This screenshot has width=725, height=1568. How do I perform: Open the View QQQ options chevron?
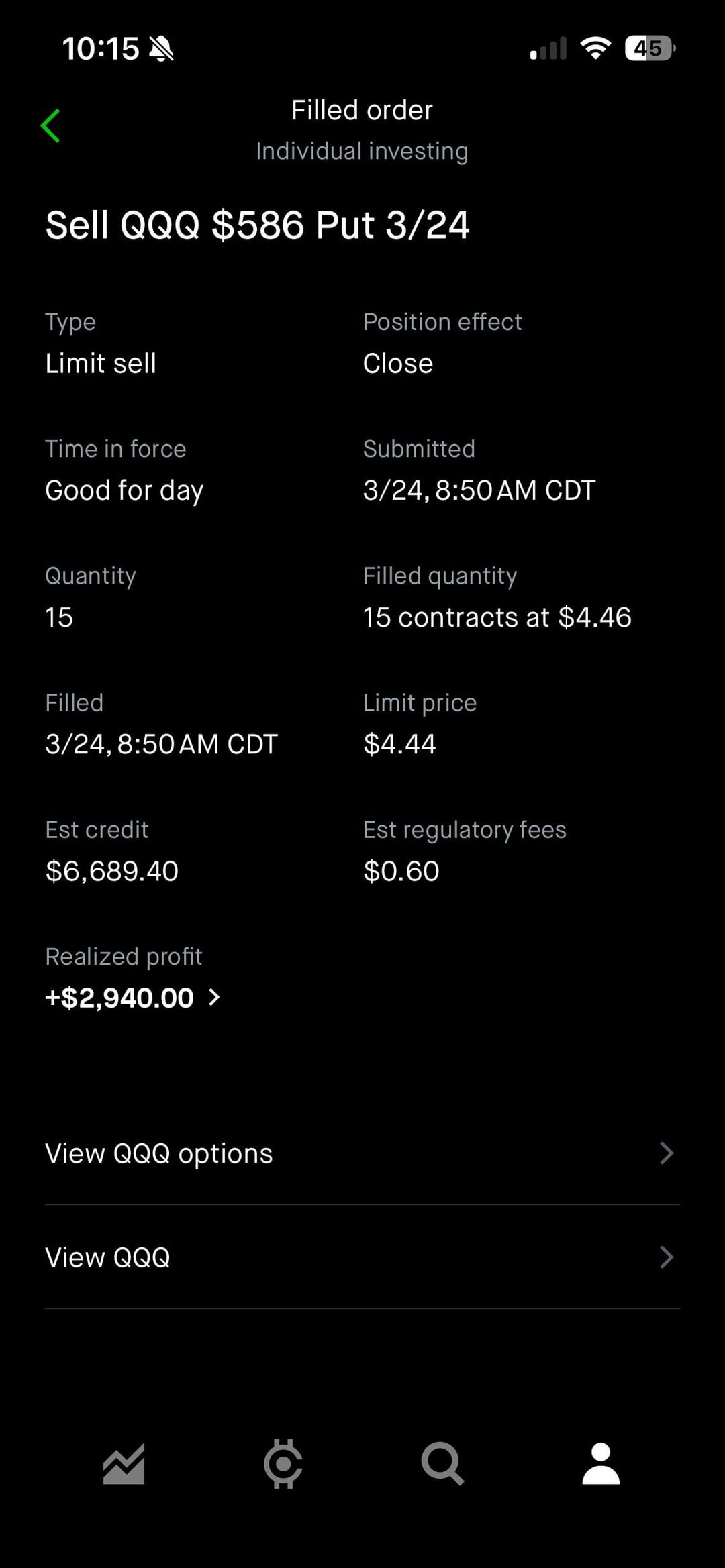[x=666, y=1153]
